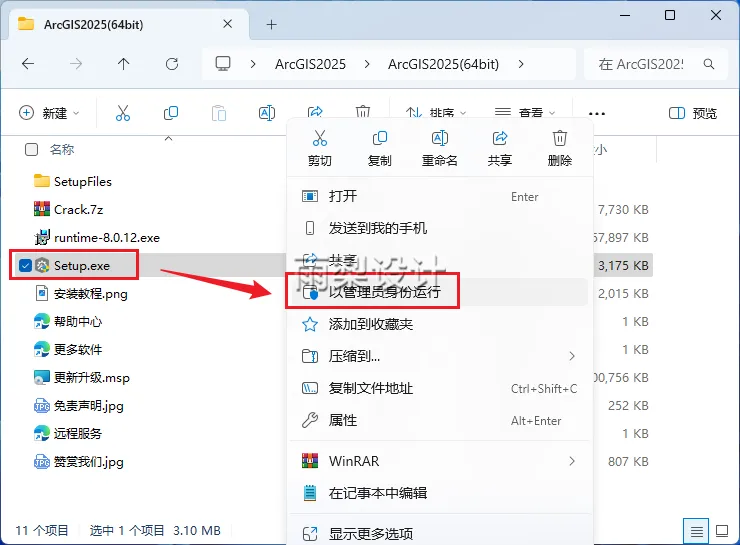Minimize the Explorer window
This screenshot has width=740, height=545.
pos(625,16)
